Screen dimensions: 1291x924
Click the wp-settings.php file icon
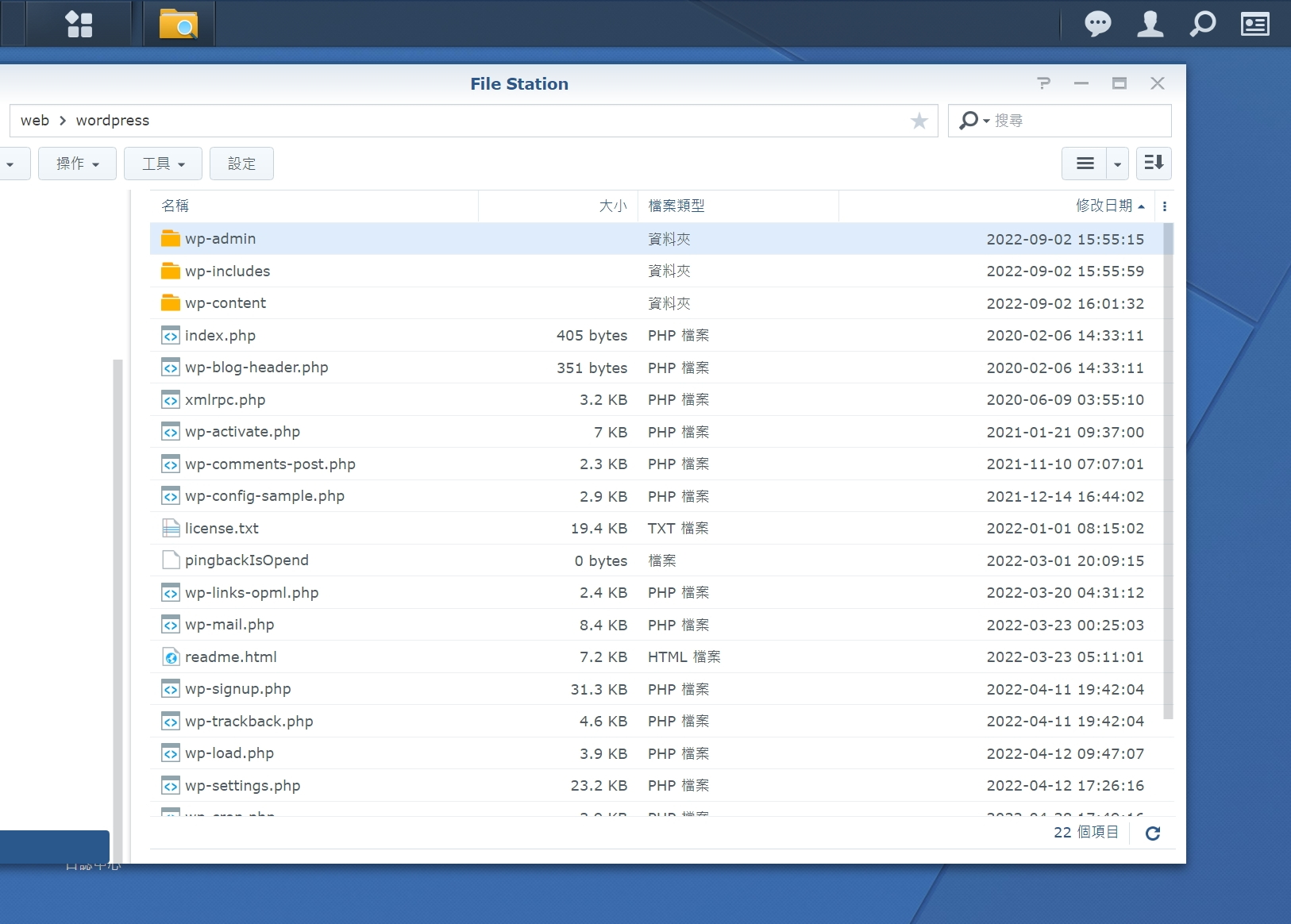171,785
